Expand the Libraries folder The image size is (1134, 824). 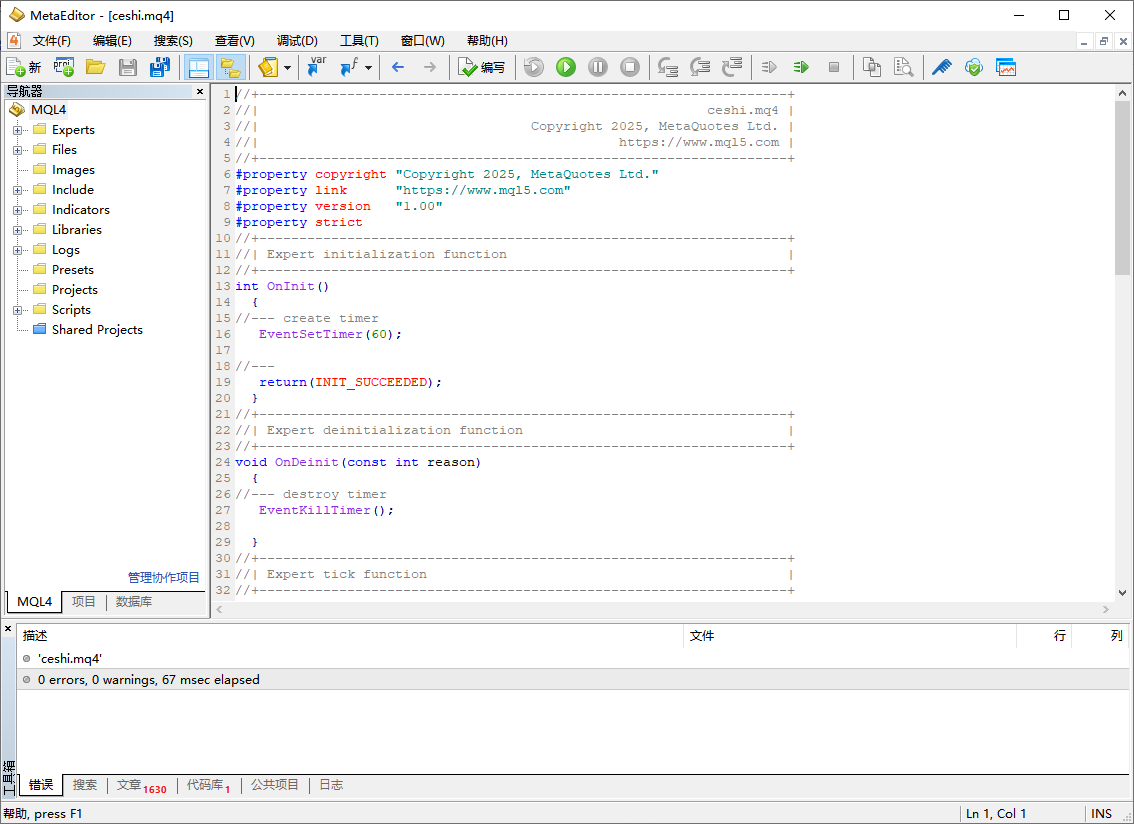(17, 230)
